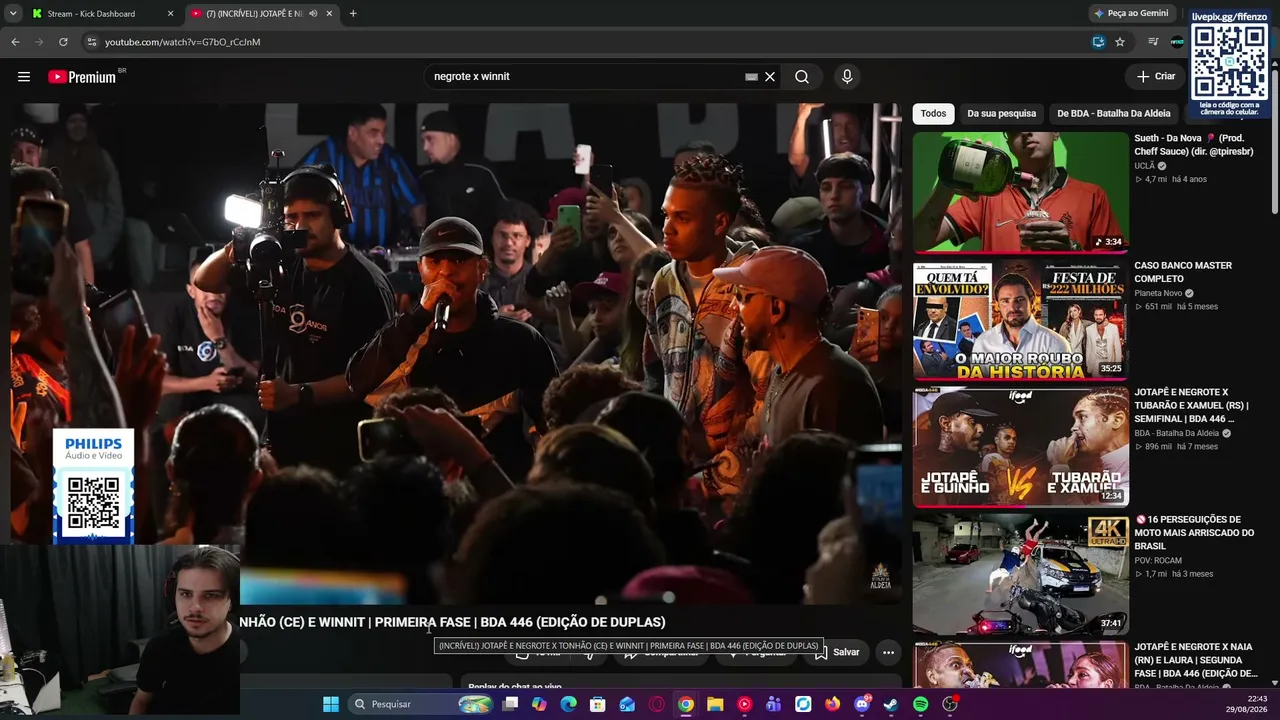Clear the YouTube search text

(770, 77)
